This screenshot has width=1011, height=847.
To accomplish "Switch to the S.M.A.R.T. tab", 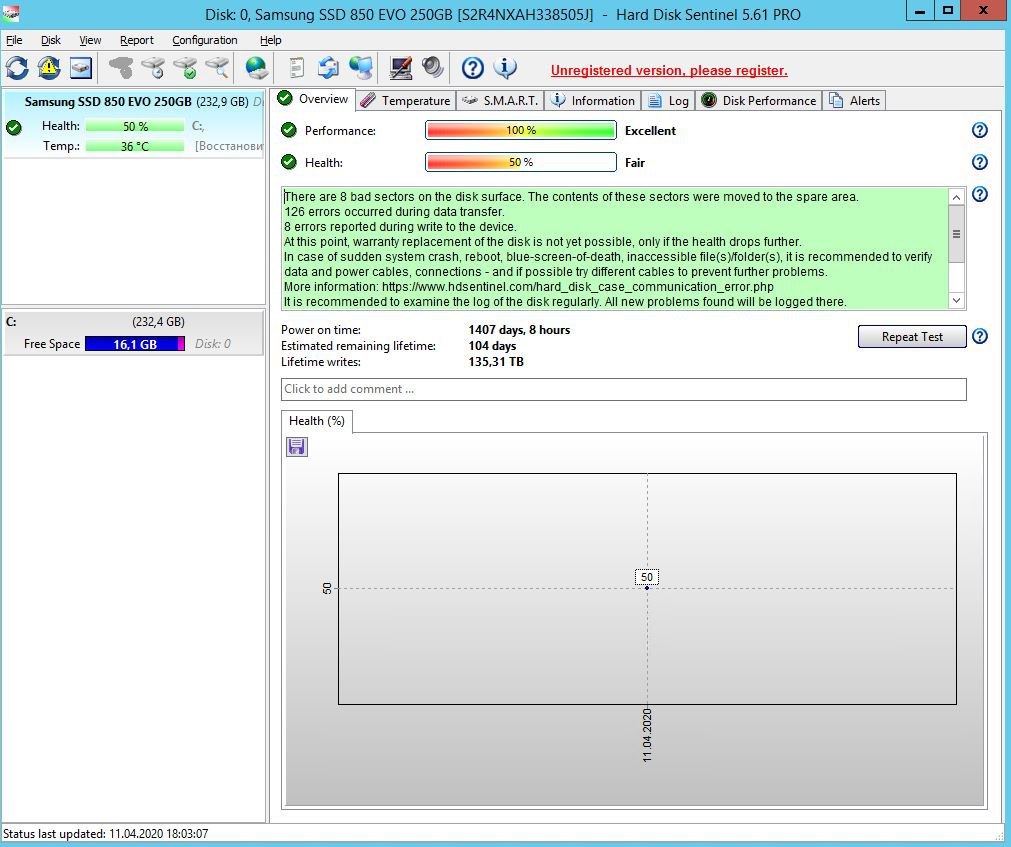I will point(500,101).
